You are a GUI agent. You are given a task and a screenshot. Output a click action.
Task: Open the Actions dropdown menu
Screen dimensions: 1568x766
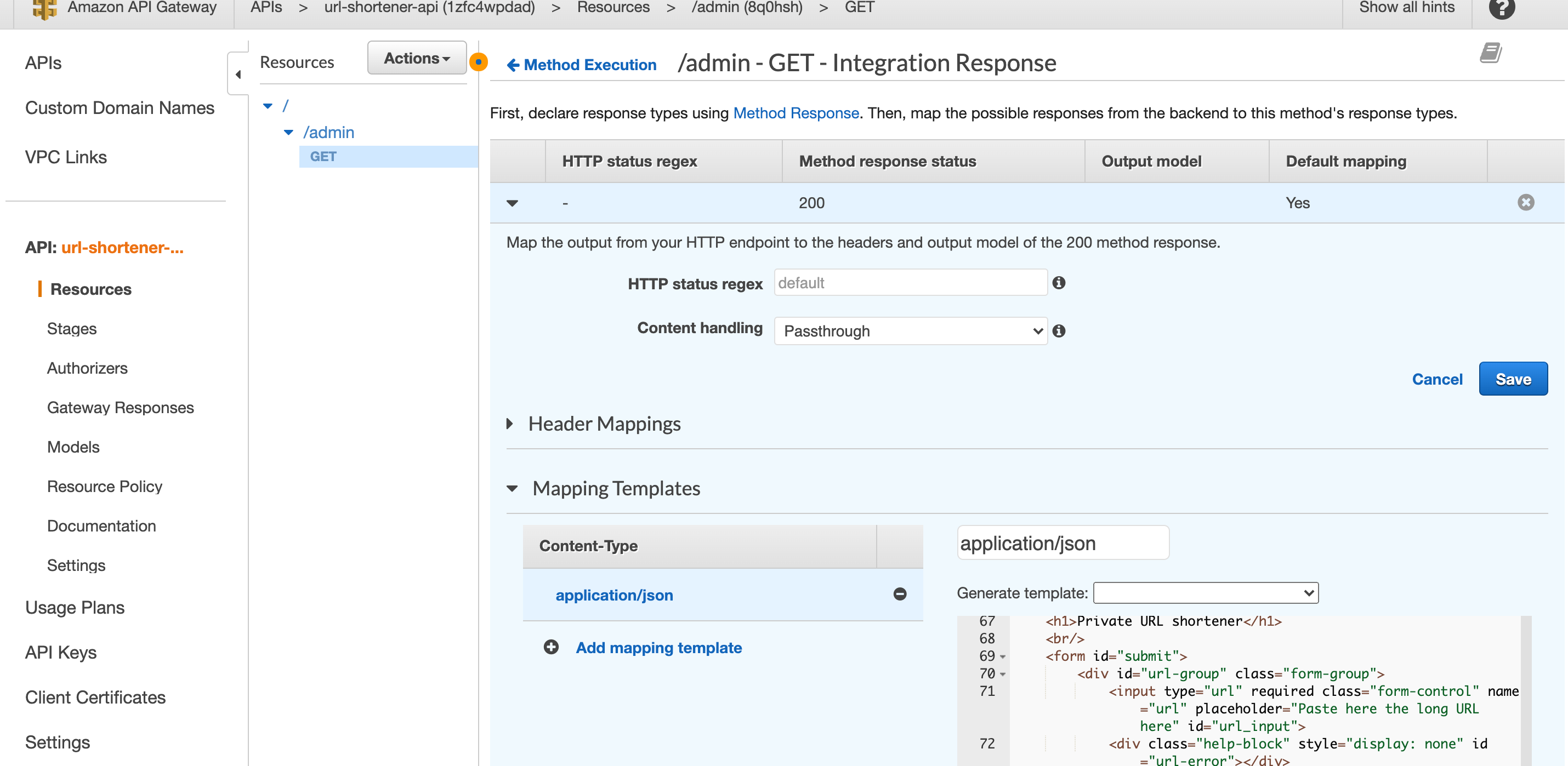pyautogui.click(x=416, y=59)
